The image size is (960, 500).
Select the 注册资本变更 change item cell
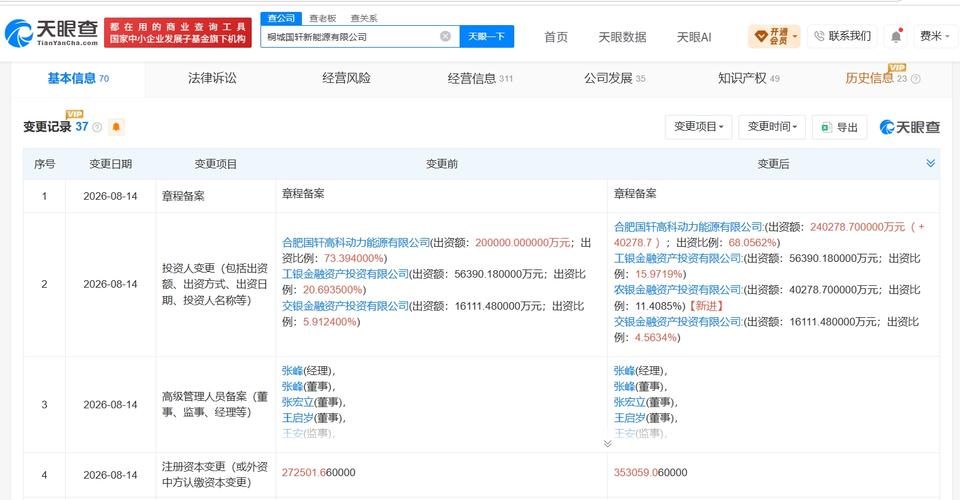point(215,474)
